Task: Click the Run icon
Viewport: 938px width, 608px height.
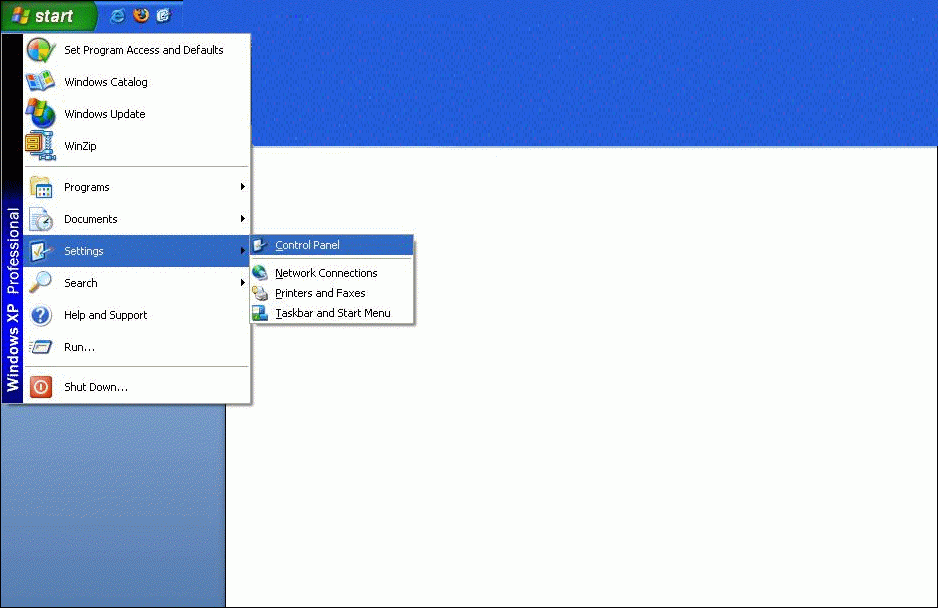Action: click(41, 346)
